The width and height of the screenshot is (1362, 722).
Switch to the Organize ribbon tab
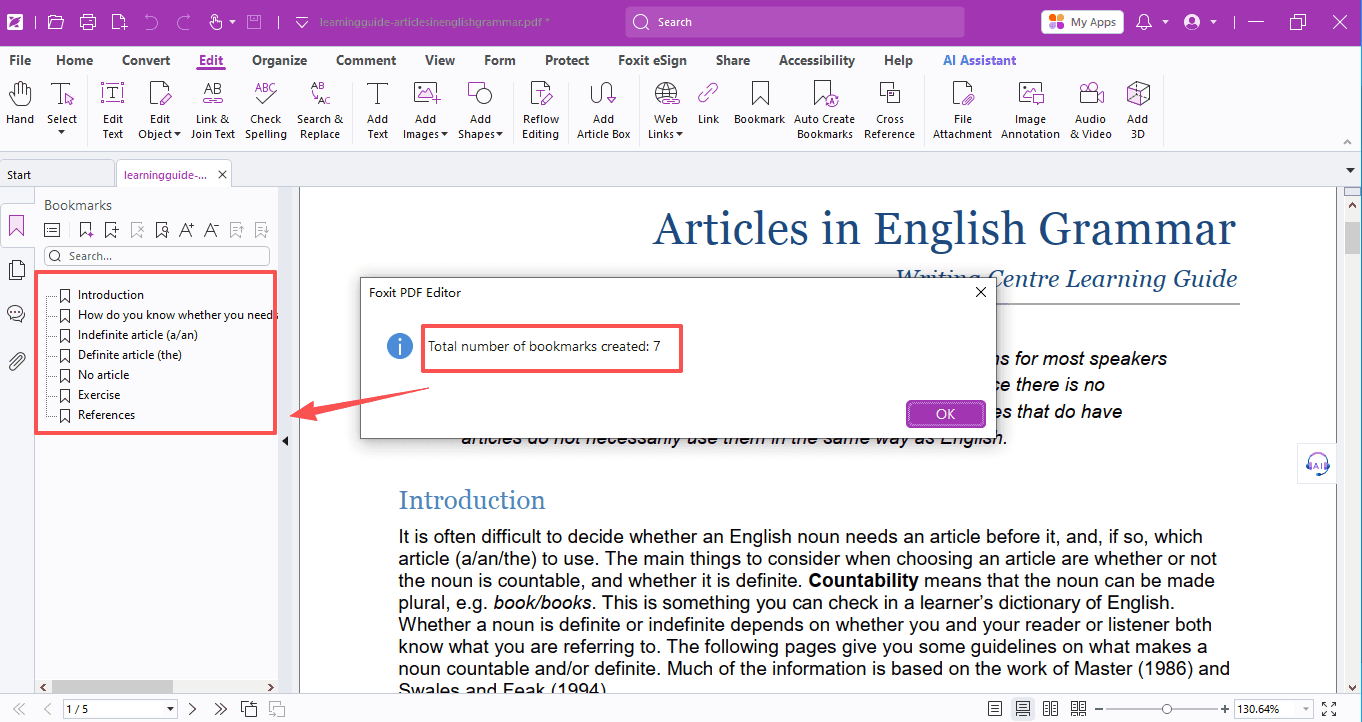click(x=279, y=60)
